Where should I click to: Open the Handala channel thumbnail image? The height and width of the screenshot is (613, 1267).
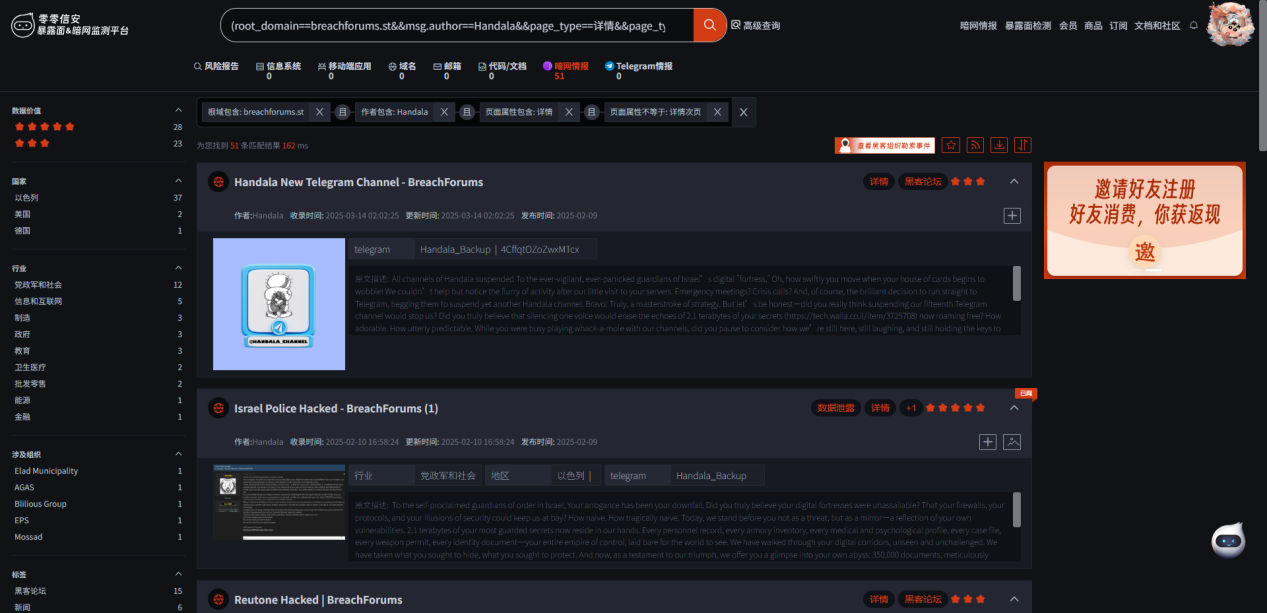point(279,304)
